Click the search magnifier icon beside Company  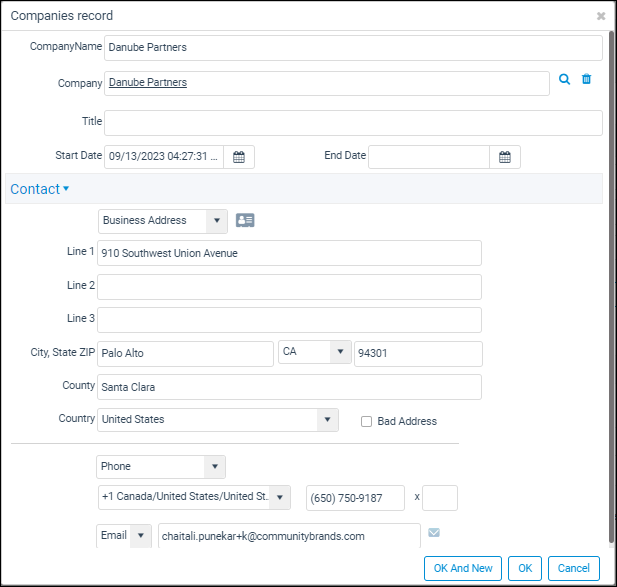[564, 79]
